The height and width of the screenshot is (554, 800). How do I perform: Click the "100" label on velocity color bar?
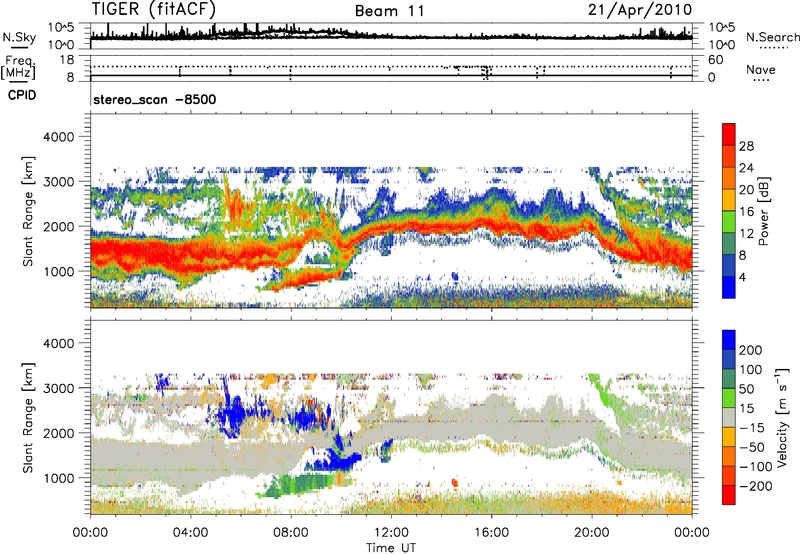pos(751,370)
